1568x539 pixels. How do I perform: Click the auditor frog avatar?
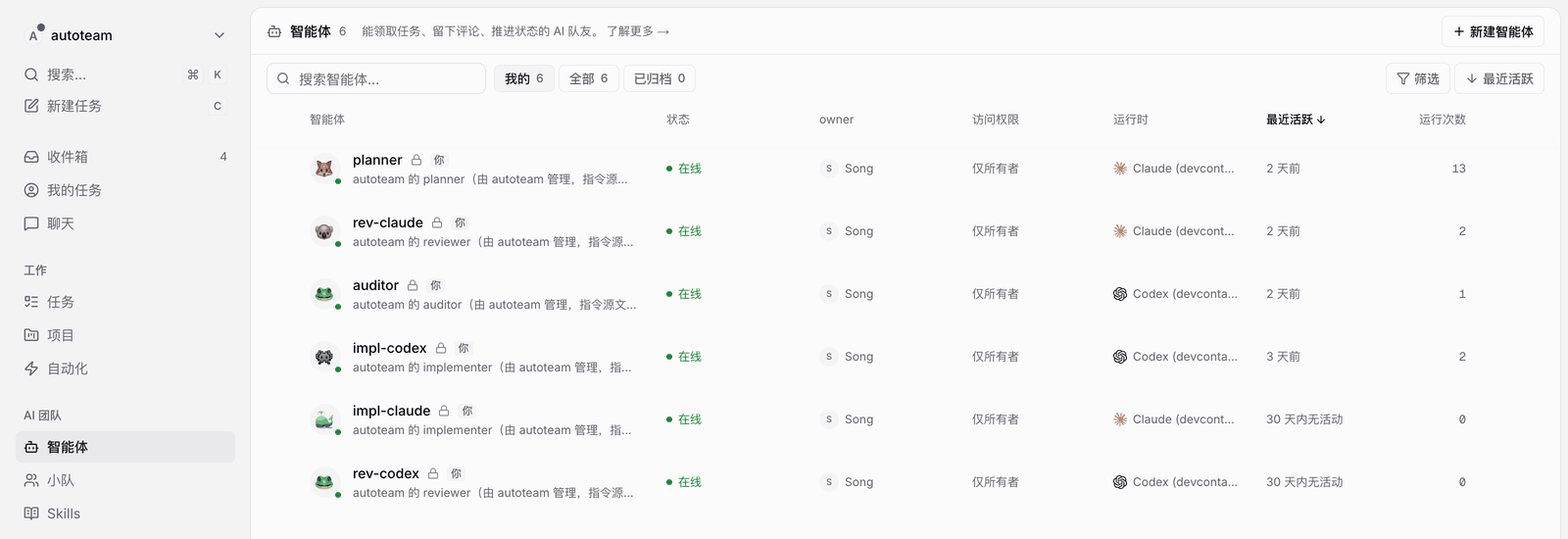click(324, 294)
